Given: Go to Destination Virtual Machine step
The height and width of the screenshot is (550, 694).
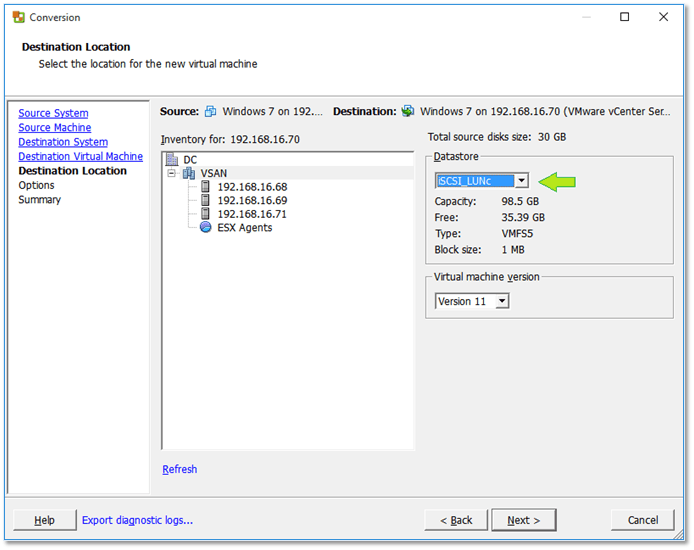Looking at the screenshot, I should [81, 156].
